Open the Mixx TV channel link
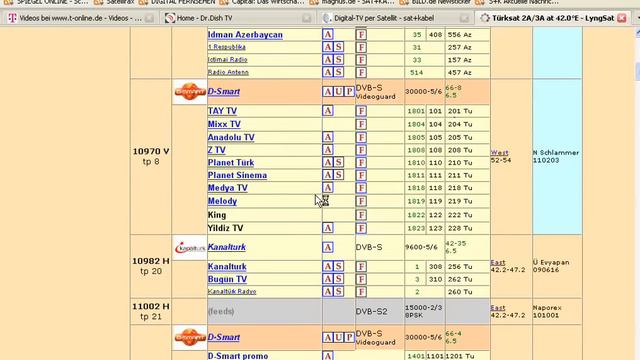 (224, 124)
